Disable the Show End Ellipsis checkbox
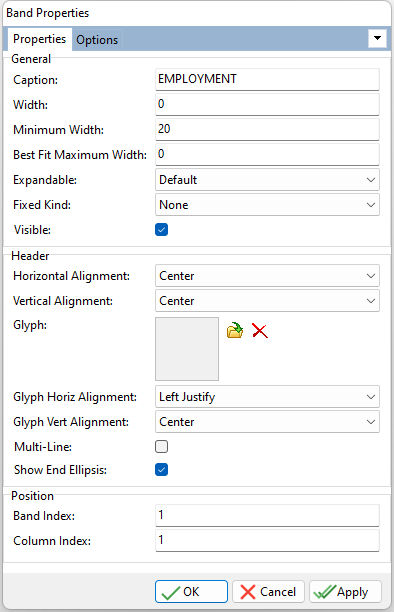Screen dimensions: 394x612 [162, 470]
